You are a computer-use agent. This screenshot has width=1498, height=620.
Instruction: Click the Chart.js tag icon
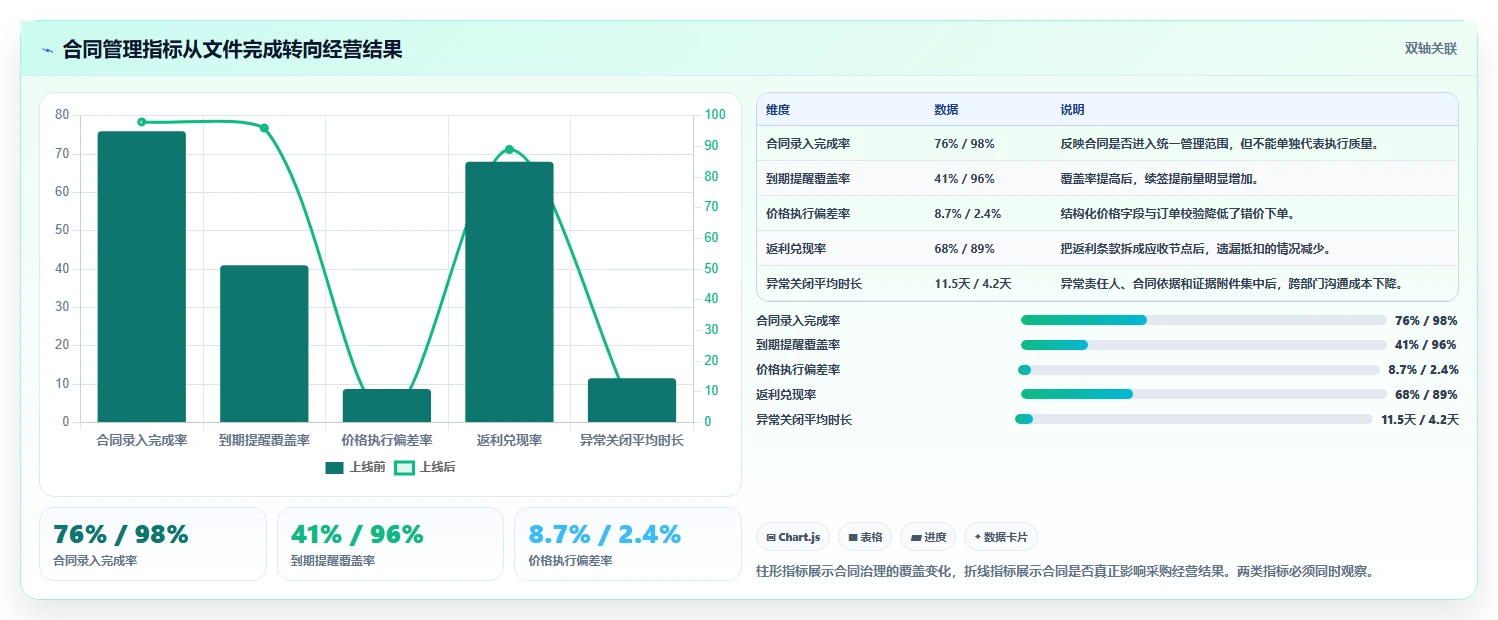tap(771, 537)
